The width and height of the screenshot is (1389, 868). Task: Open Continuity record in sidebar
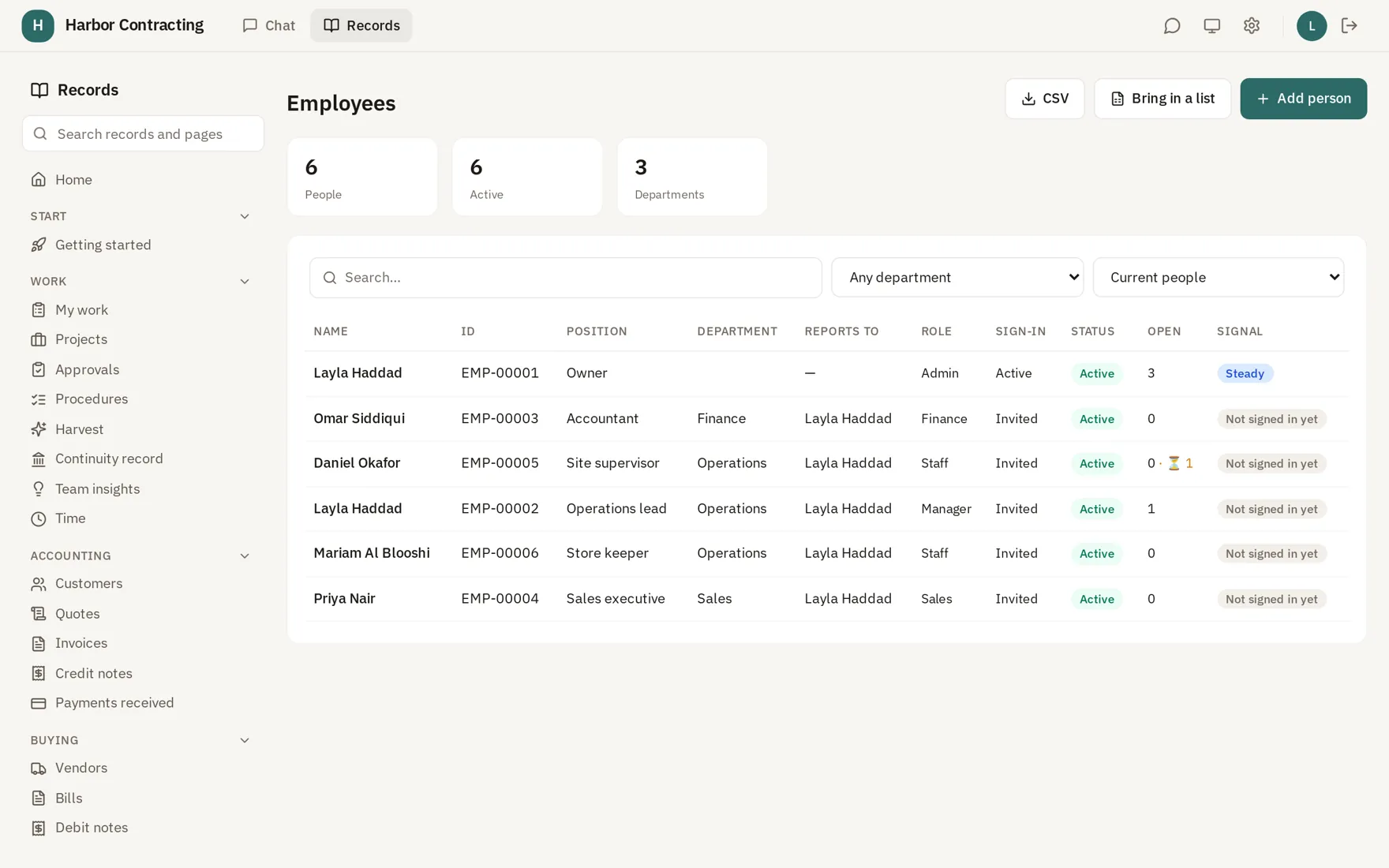pyautogui.click(x=142, y=458)
